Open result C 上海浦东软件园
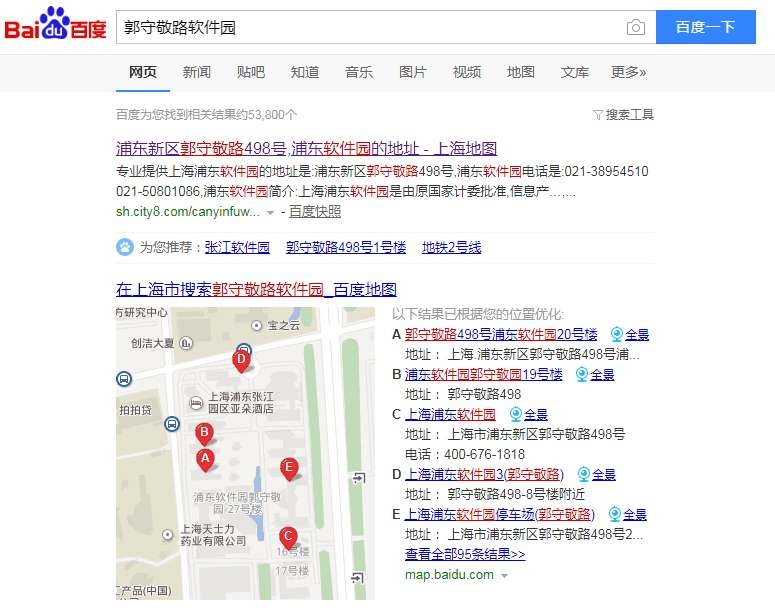The height and width of the screenshot is (611, 775). pyautogui.click(x=450, y=414)
